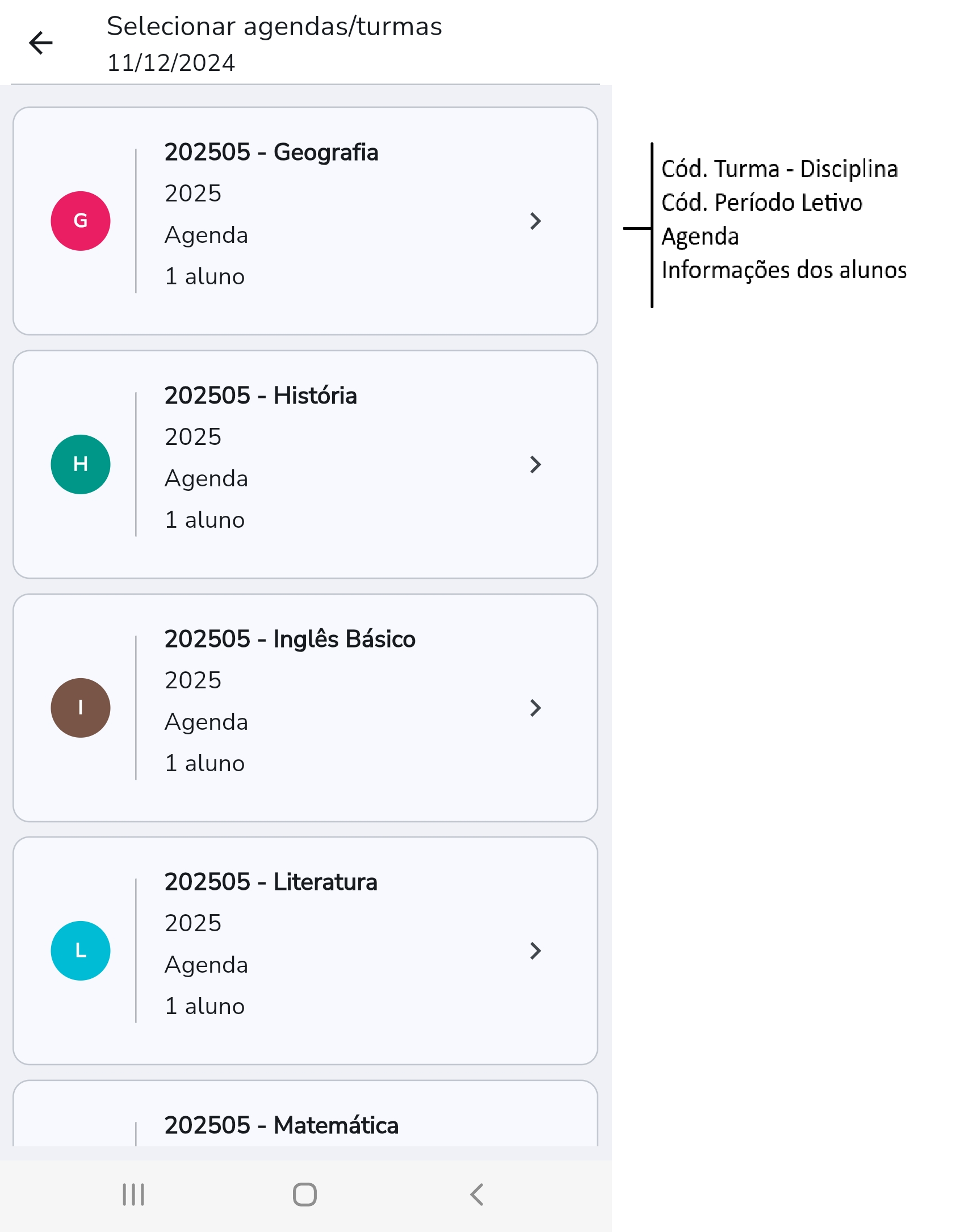Viewport: 960px width, 1232px height.
Task: Expand Inglês Básico agenda chevron
Action: [535, 708]
